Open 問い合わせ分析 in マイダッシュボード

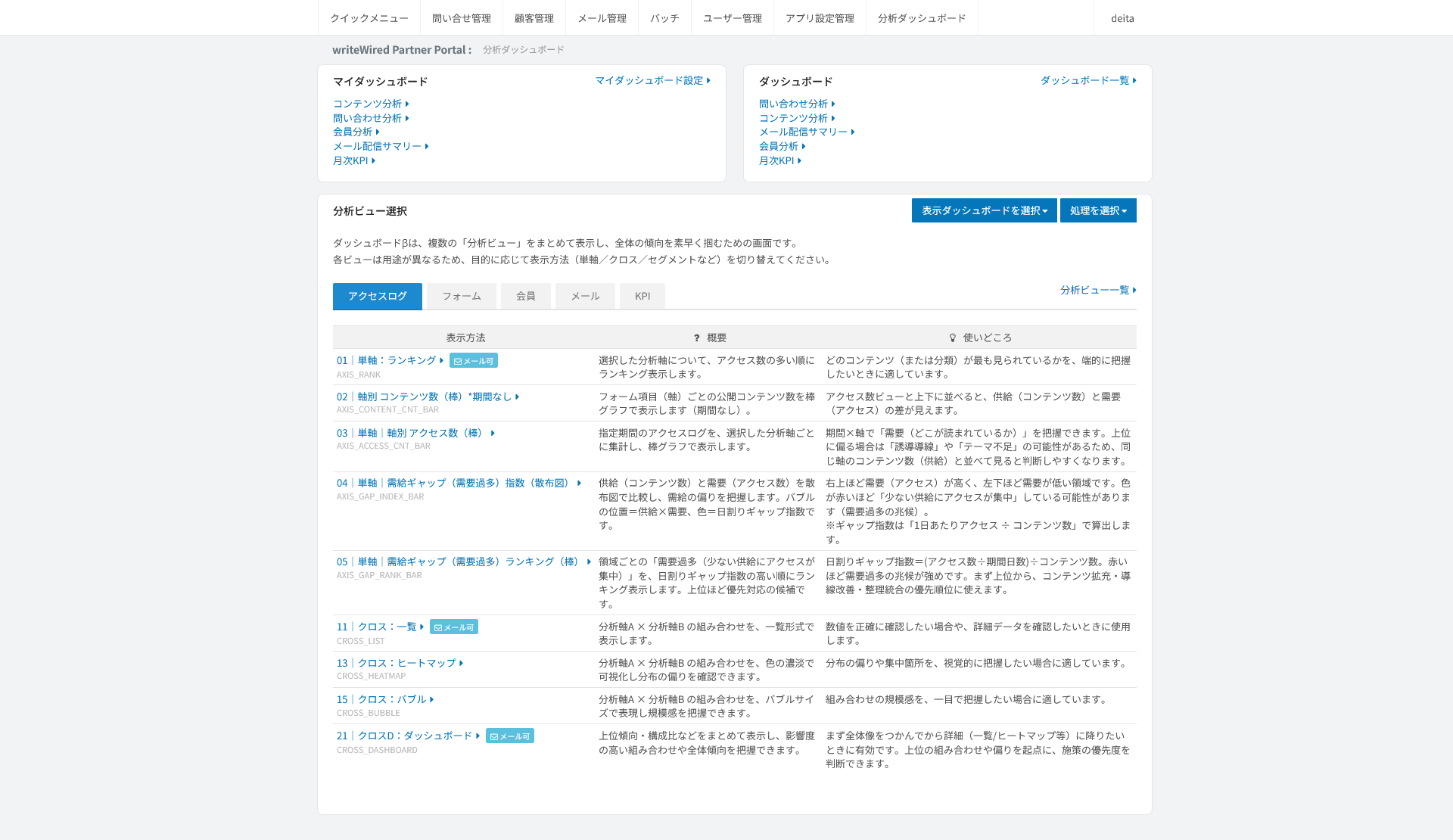coord(371,118)
